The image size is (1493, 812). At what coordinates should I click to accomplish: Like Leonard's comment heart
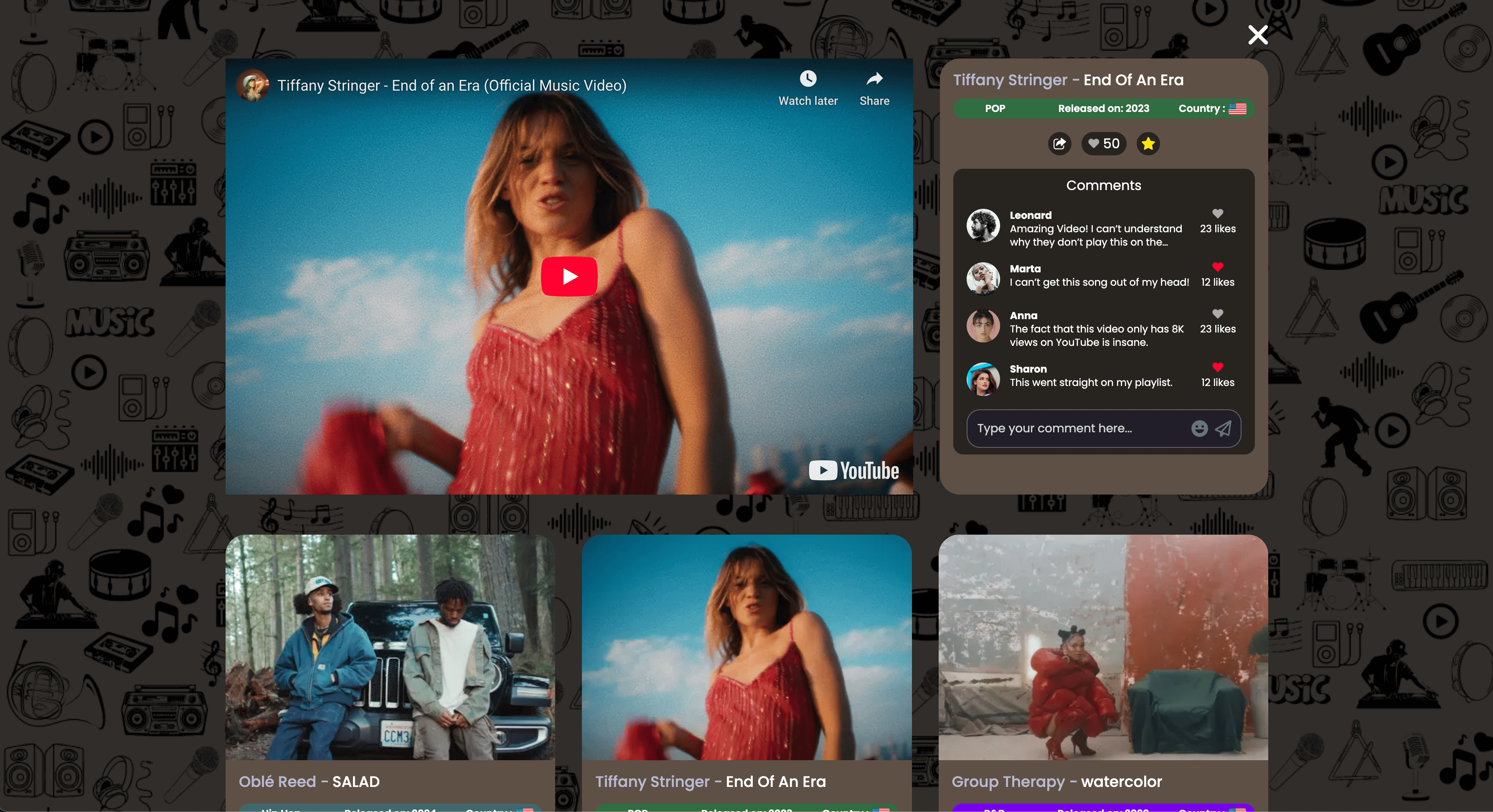pyautogui.click(x=1217, y=213)
